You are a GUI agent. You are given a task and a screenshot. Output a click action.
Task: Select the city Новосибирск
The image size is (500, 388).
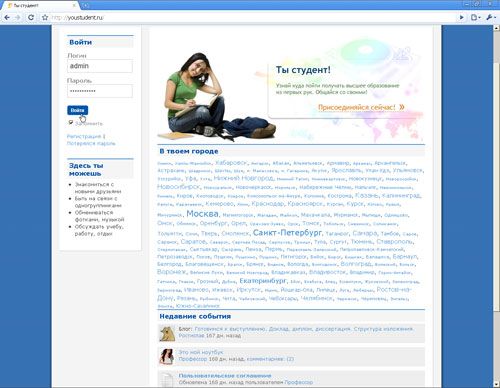tap(178, 187)
